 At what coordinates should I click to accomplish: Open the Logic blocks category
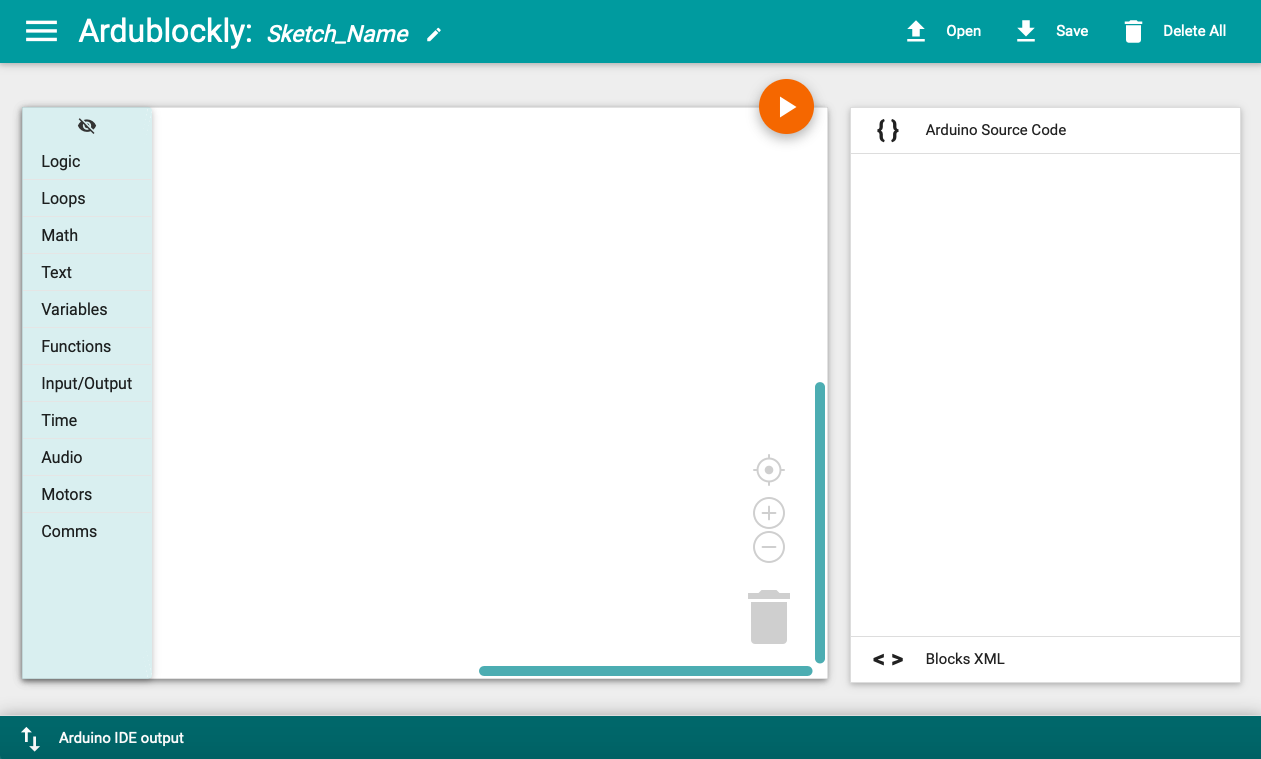coord(61,161)
